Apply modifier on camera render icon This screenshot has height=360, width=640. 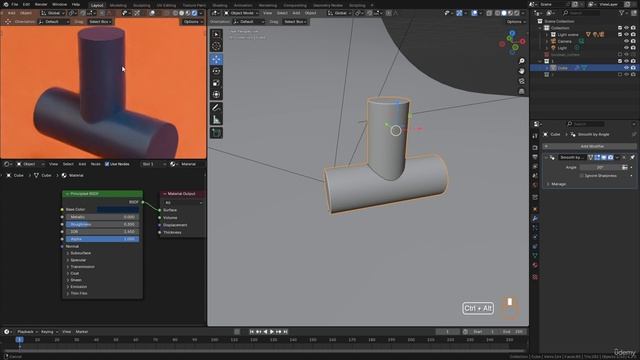pos(610,157)
